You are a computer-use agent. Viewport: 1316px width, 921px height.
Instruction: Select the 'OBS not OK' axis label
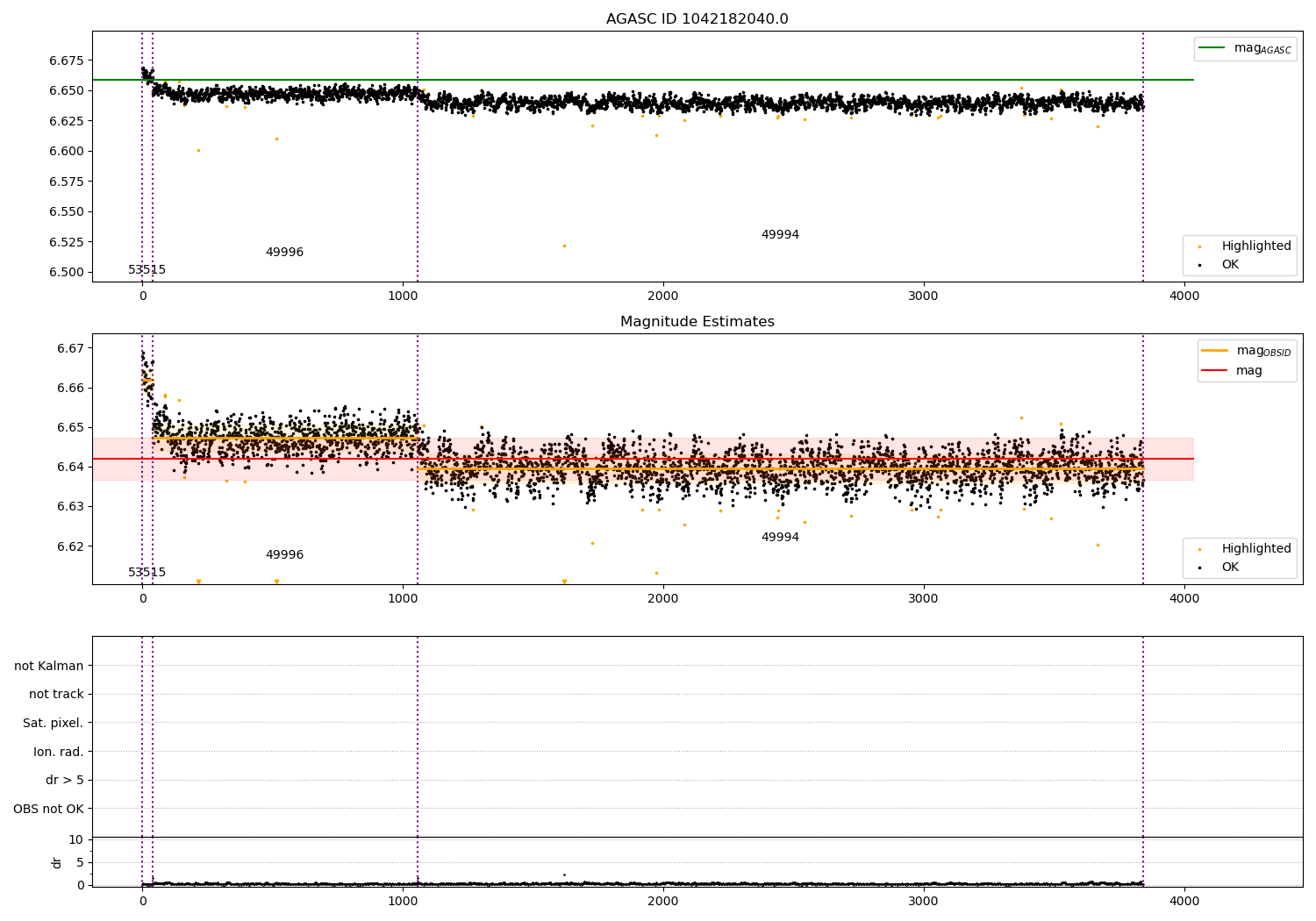[48, 809]
